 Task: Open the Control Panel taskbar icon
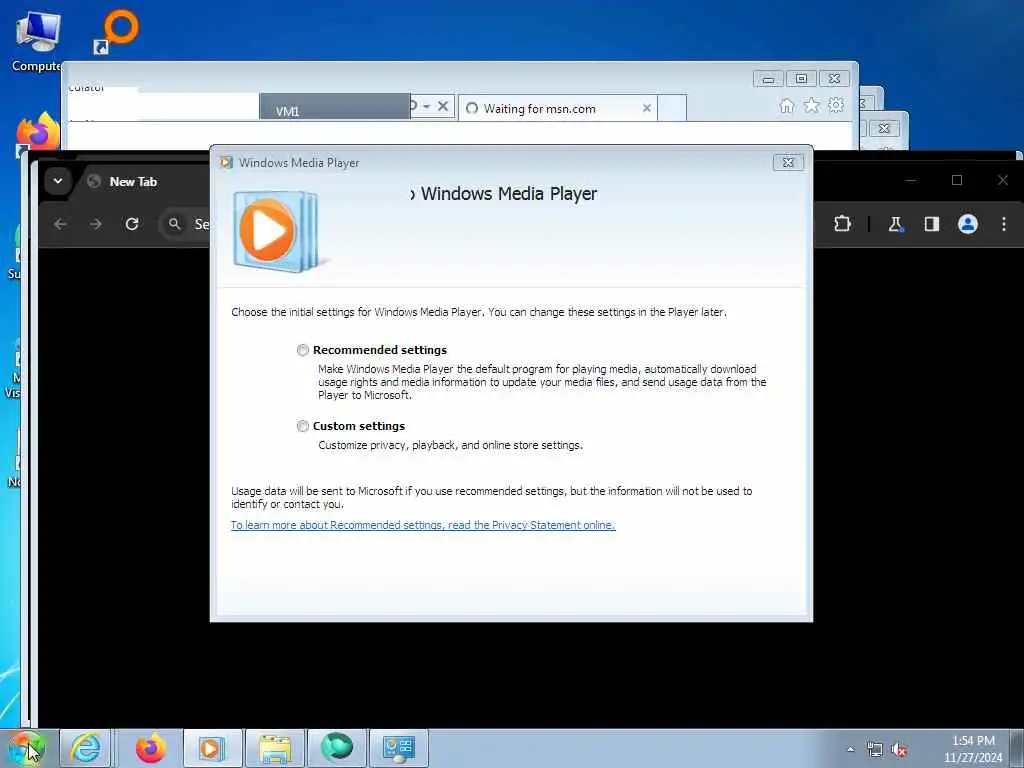click(399, 748)
